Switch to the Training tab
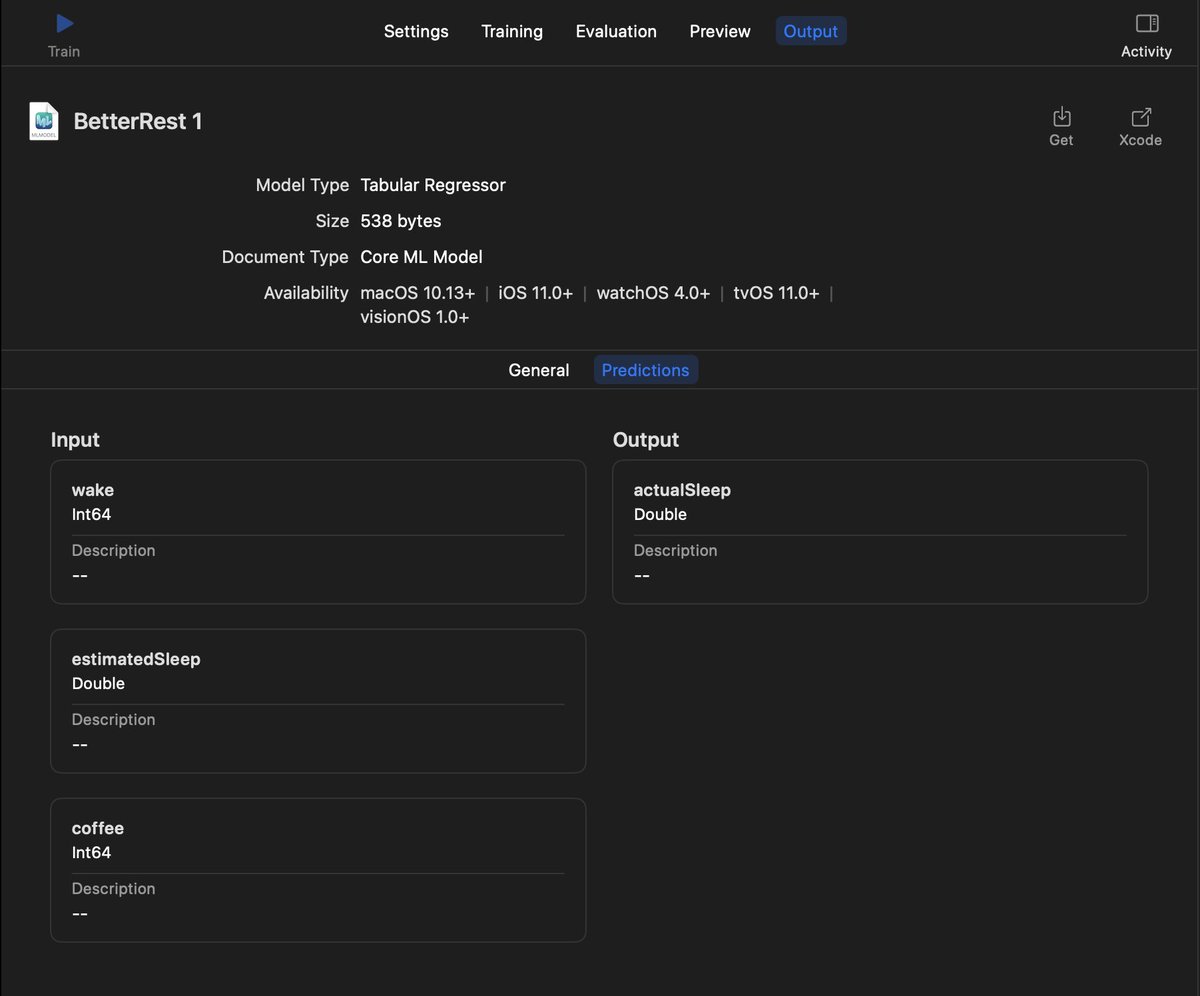This screenshot has width=1200, height=996. (512, 31)
